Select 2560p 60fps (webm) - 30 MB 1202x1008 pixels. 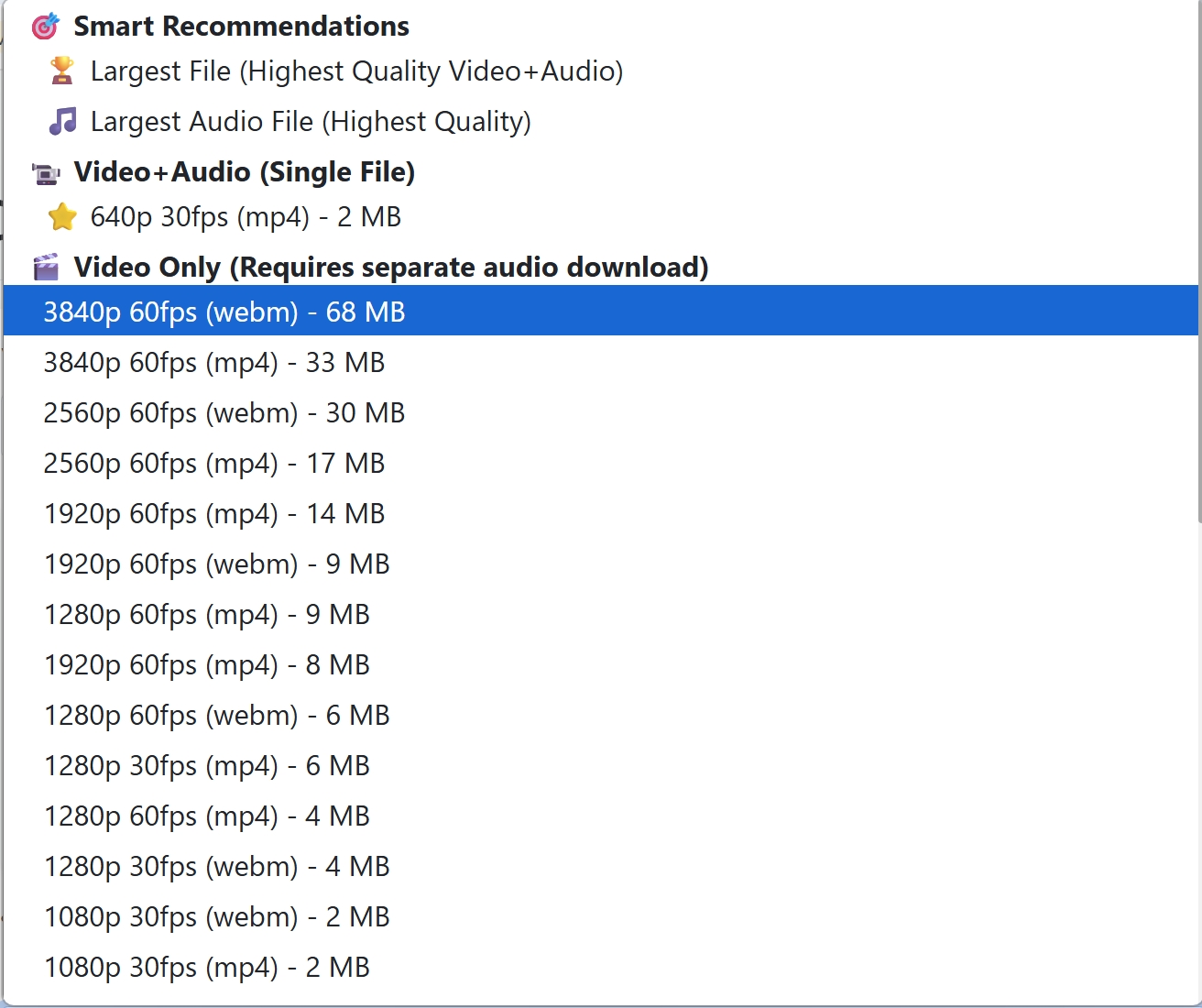[x=601, y=412]
